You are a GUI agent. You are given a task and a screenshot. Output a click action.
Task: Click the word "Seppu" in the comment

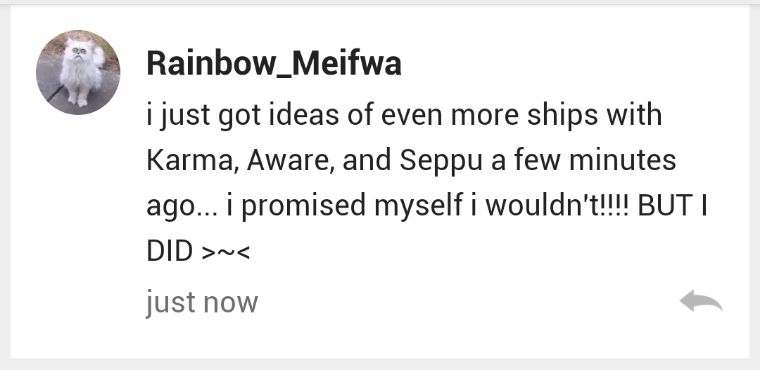(x=441, y=163)
